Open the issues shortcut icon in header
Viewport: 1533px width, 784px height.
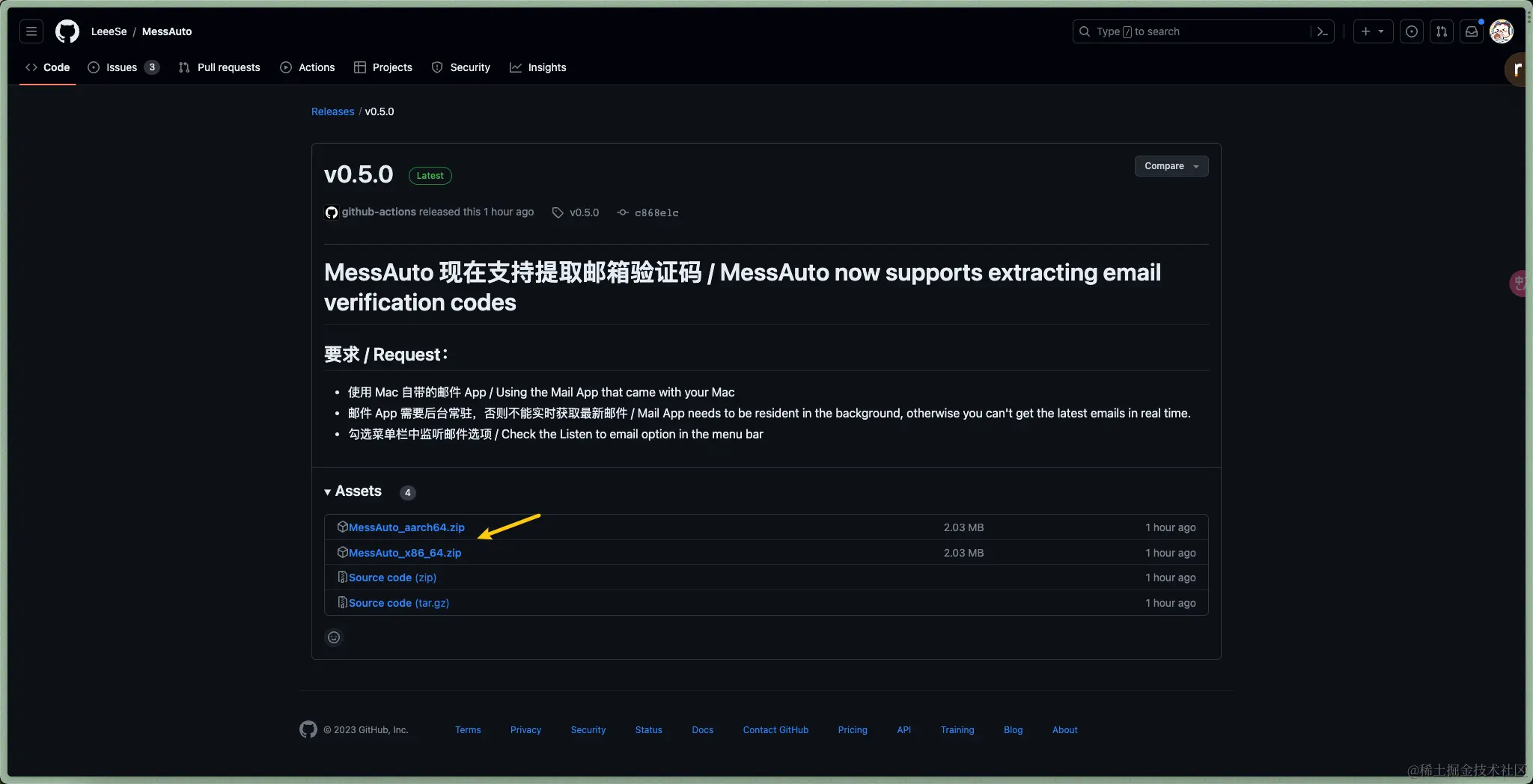tap(1412, 31)
